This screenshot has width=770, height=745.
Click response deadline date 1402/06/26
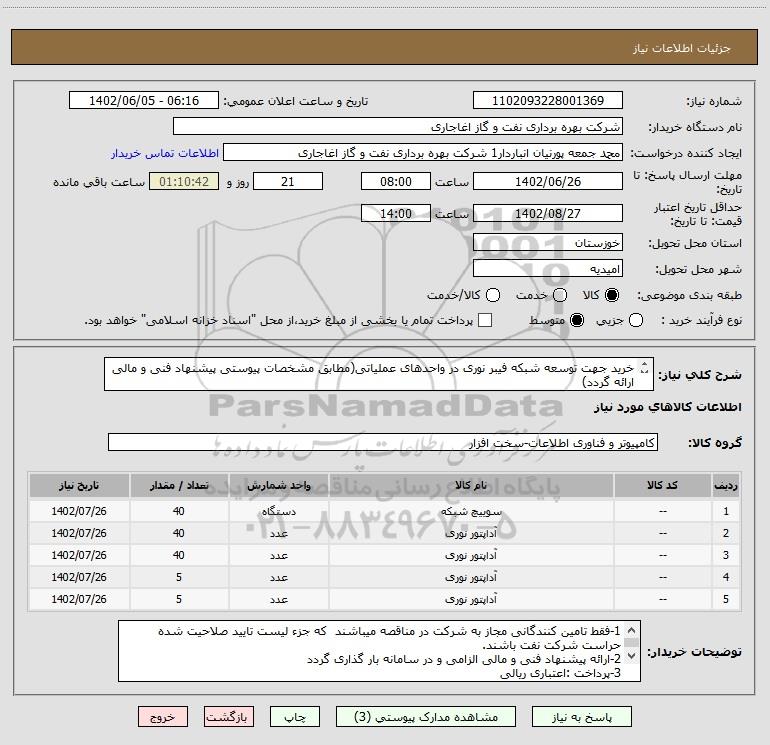click(x=548, y=181)
